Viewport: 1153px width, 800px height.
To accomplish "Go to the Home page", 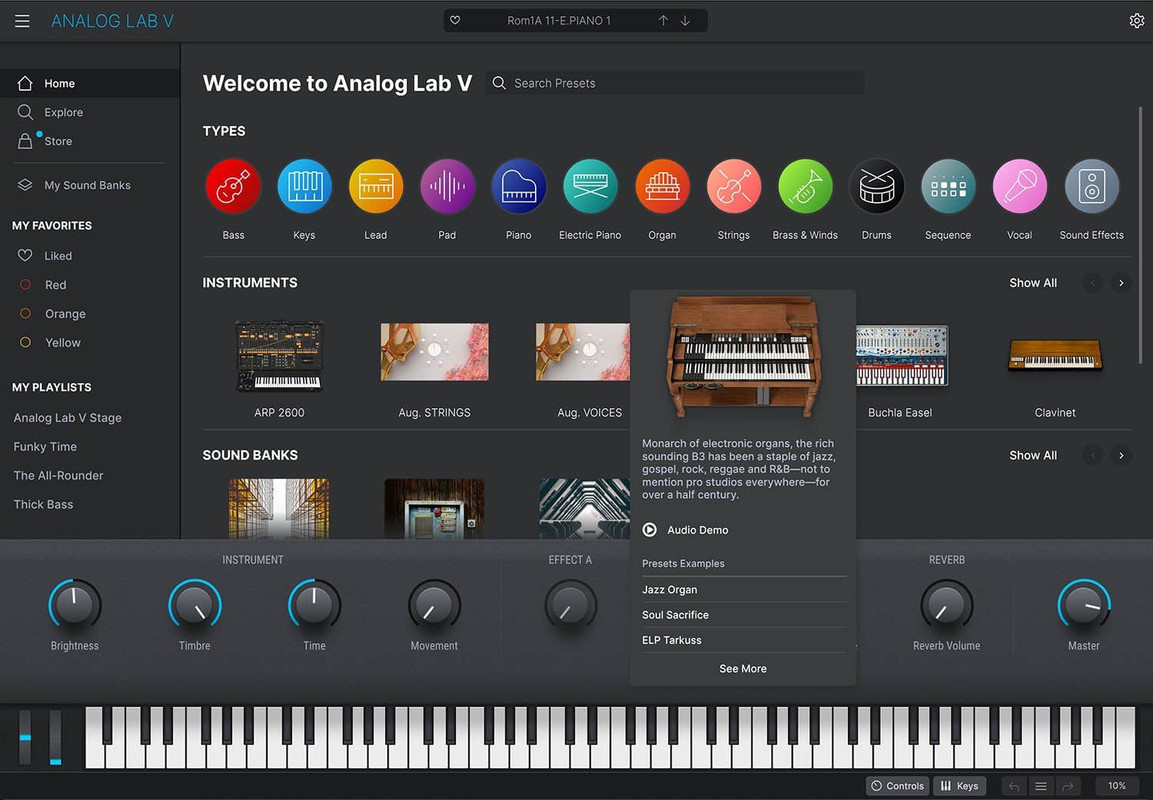I will (x=90, y=83).
